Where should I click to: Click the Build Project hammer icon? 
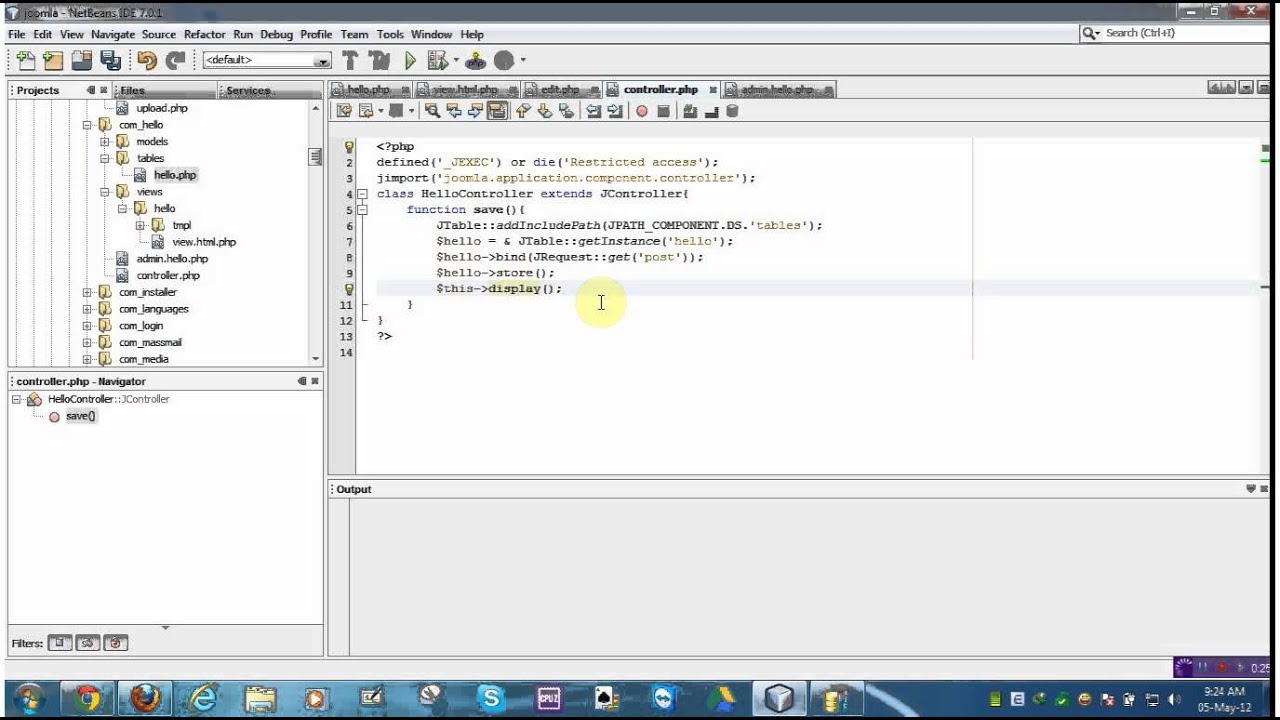350,61
